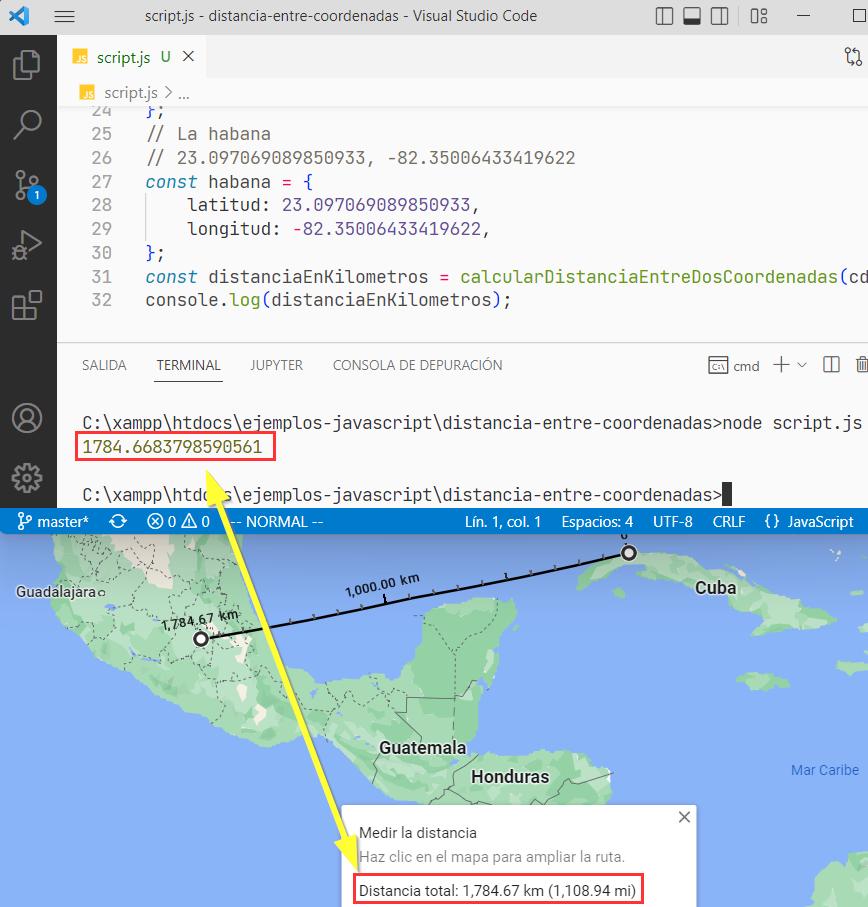Screen dimensions: 868x907
Task: Create a new terminal with plus icon
Action: point(781,365)
